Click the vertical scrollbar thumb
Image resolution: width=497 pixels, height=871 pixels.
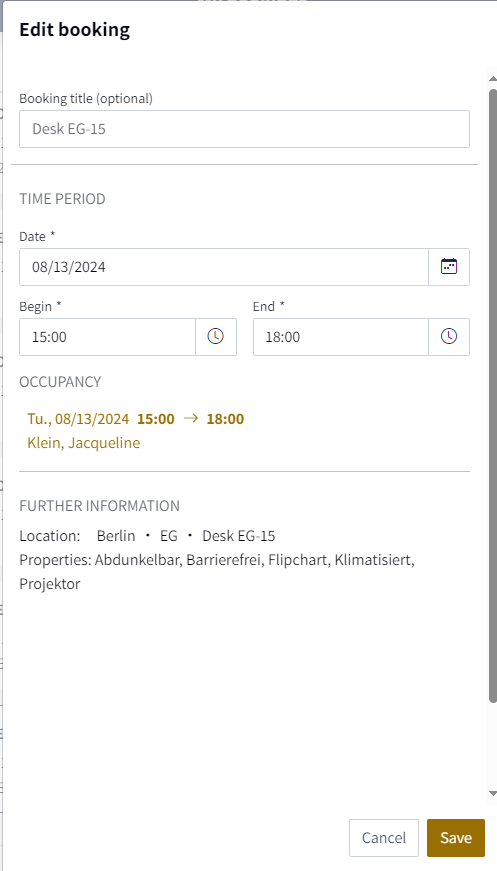[492, 394]
